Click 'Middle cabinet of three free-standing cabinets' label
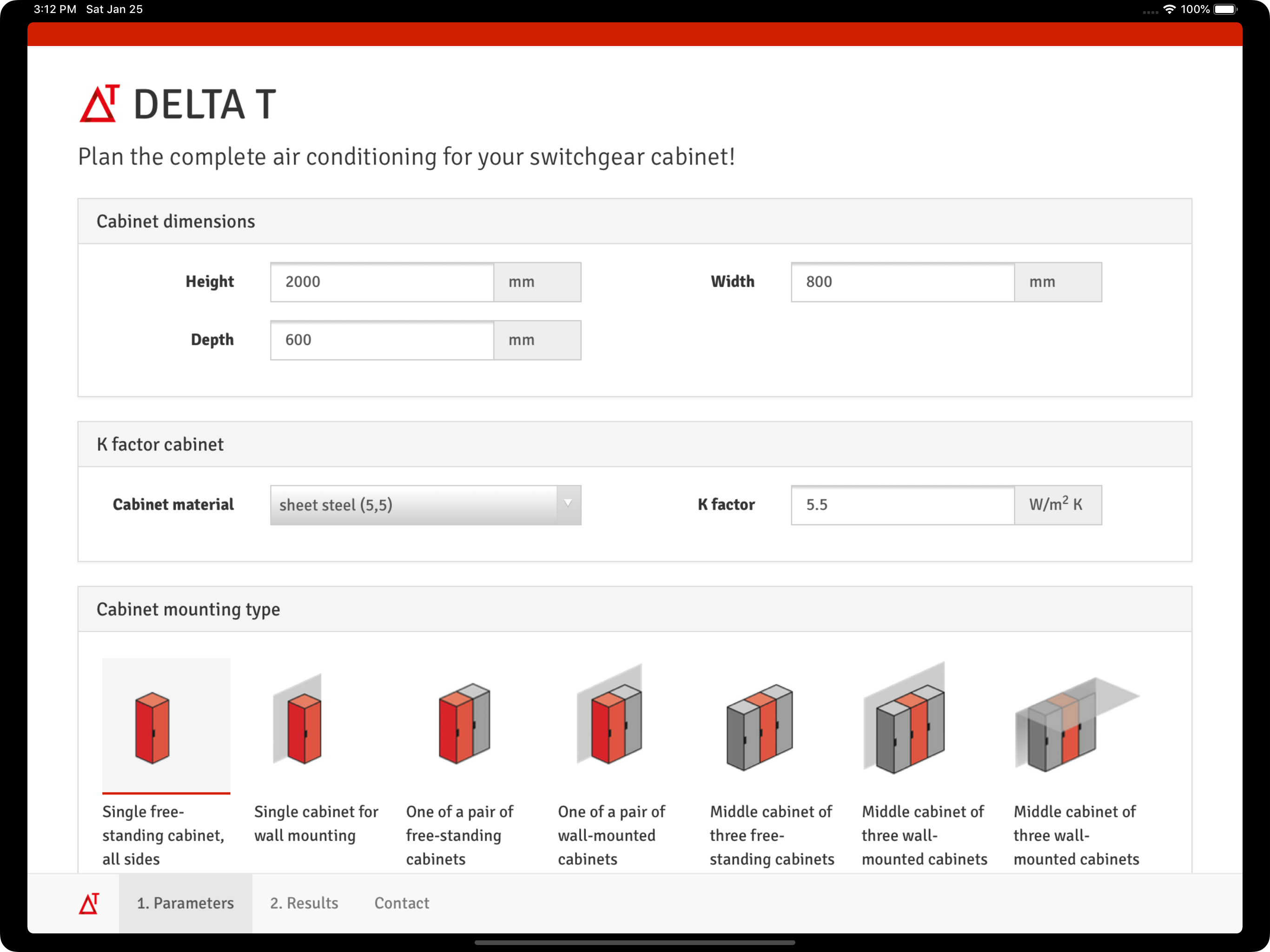This screenshot has height=952, width=1270. tap(772, 835)
